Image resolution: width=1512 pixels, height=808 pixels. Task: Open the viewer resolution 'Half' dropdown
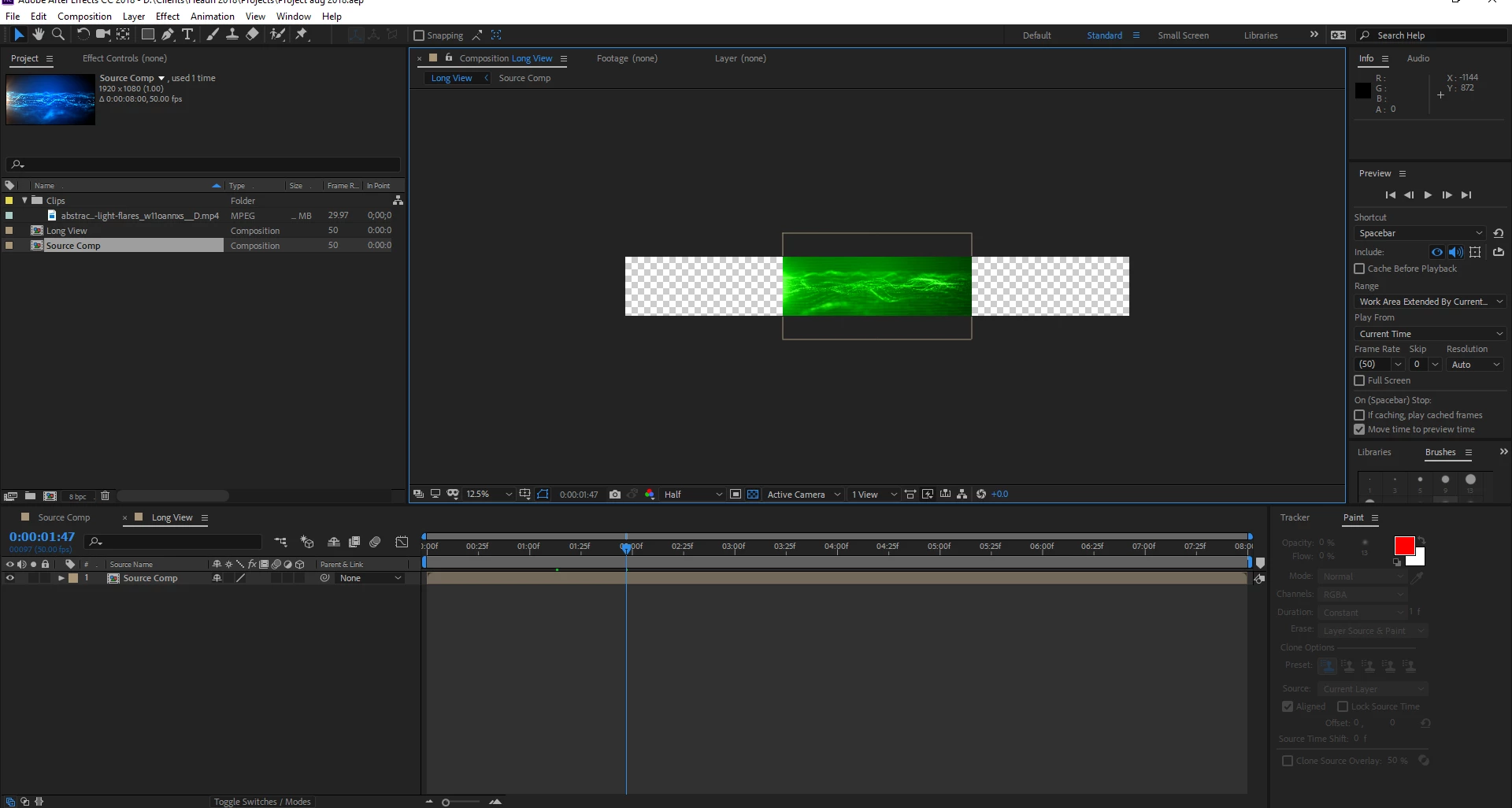coord(692,495)
